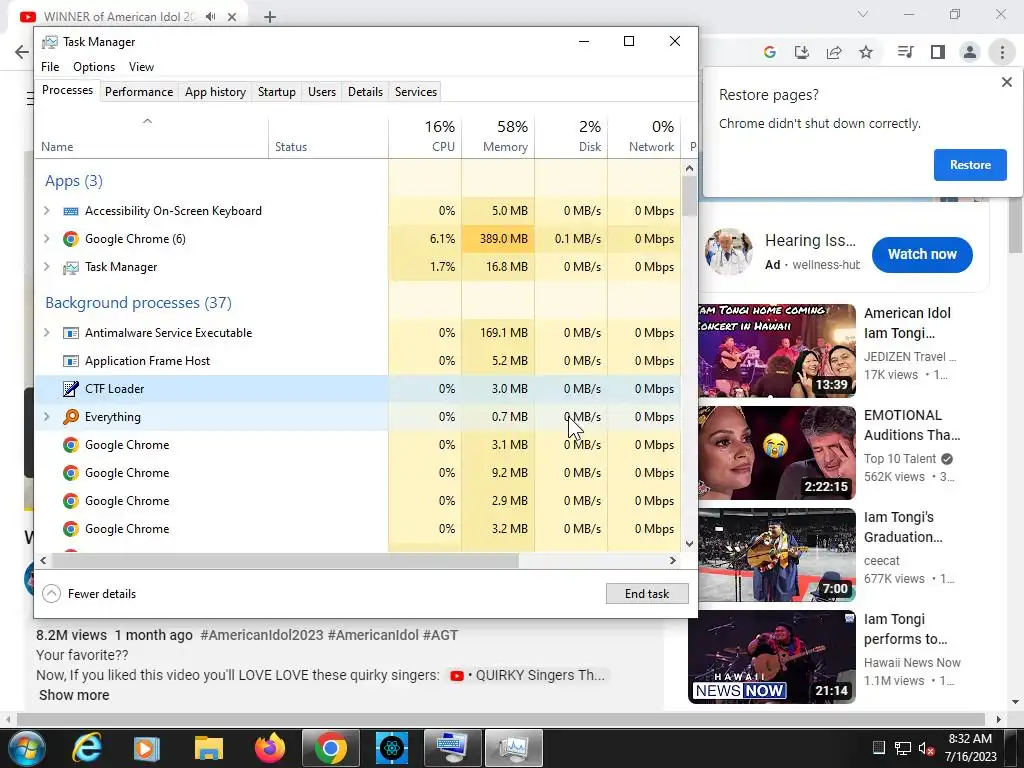Click the Chrome icon in the 9.2 MB row

tap(71, 473)
